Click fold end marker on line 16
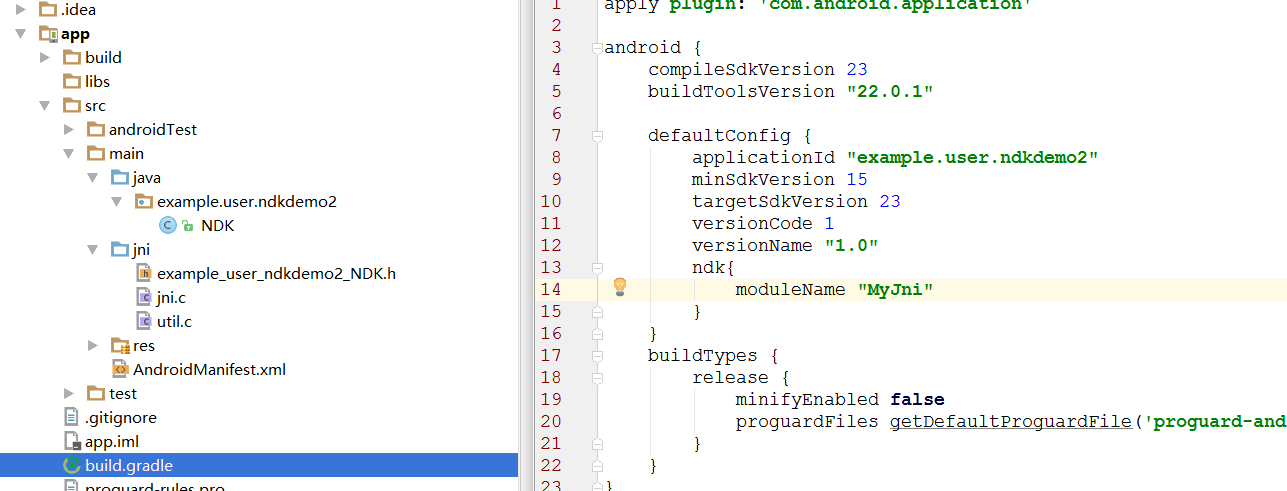This screenshot has width=1287, height=491. click(597, 334)
